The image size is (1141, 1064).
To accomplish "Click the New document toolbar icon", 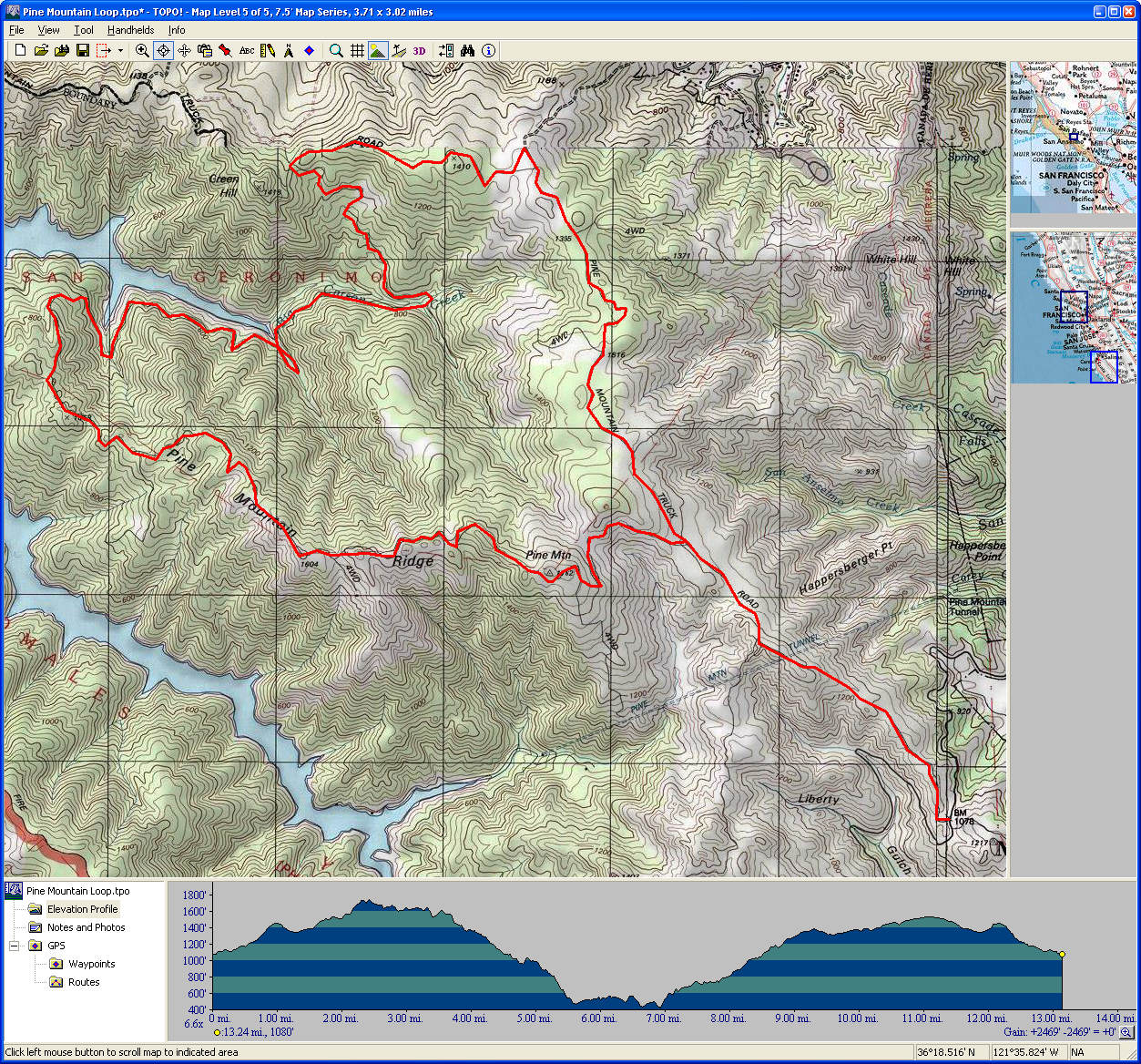I will 20,51.
